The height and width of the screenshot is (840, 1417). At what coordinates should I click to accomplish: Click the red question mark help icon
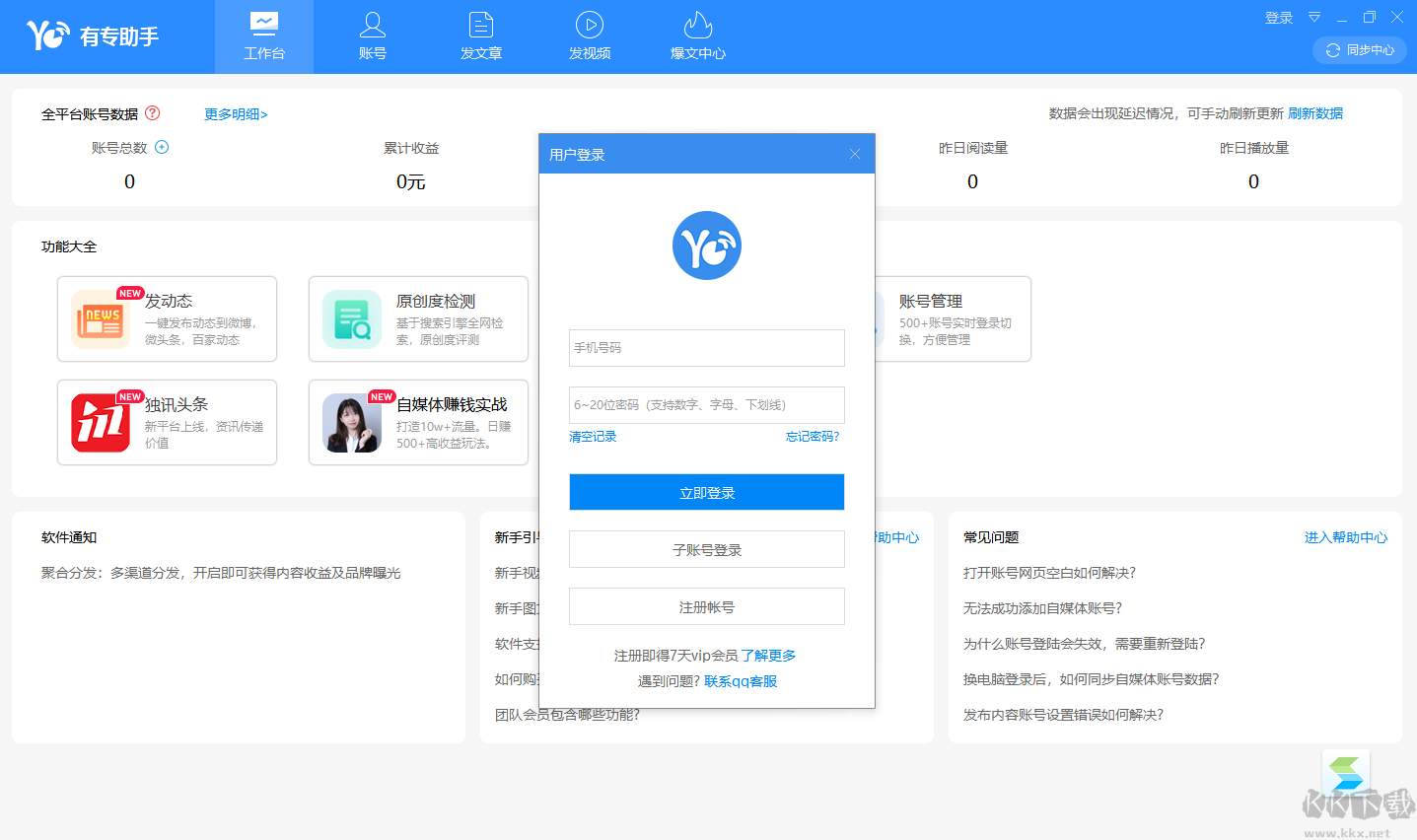(x=152, y=113)
